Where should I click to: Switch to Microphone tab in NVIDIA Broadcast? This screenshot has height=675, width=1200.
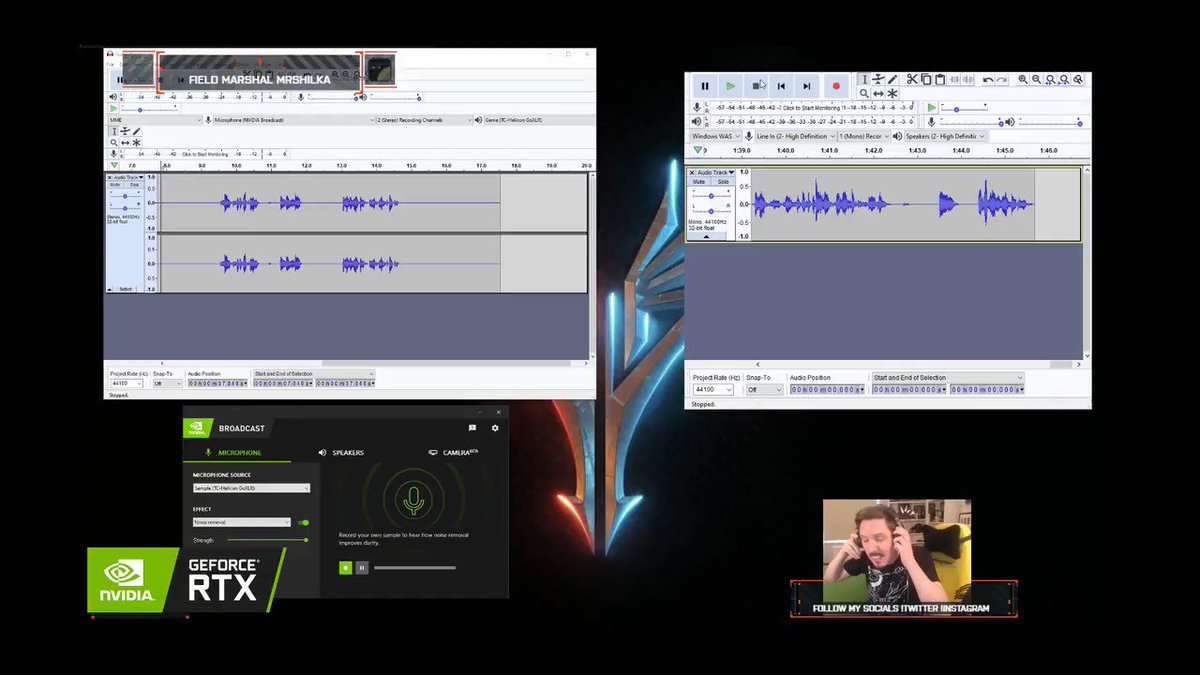click(x=236, y=452)
